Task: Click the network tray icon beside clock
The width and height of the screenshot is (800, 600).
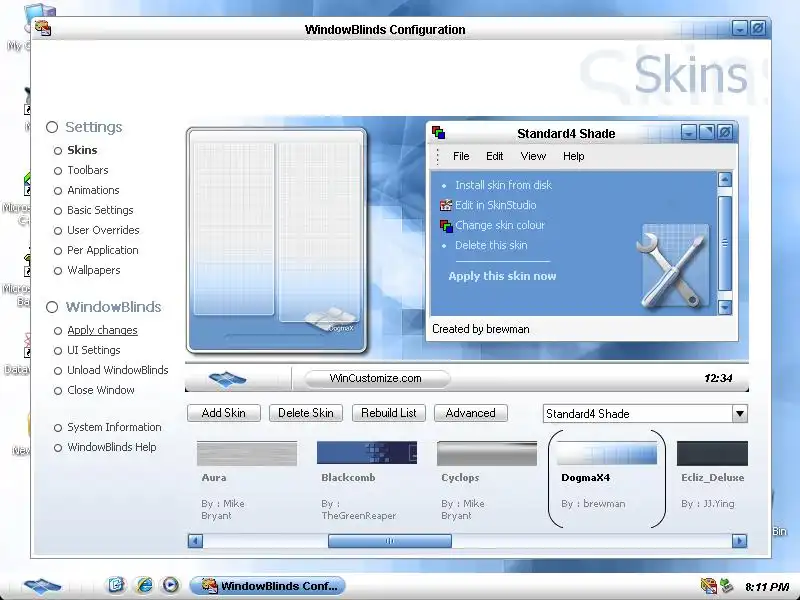Action: pyautogui.click(x=726, y=586)
